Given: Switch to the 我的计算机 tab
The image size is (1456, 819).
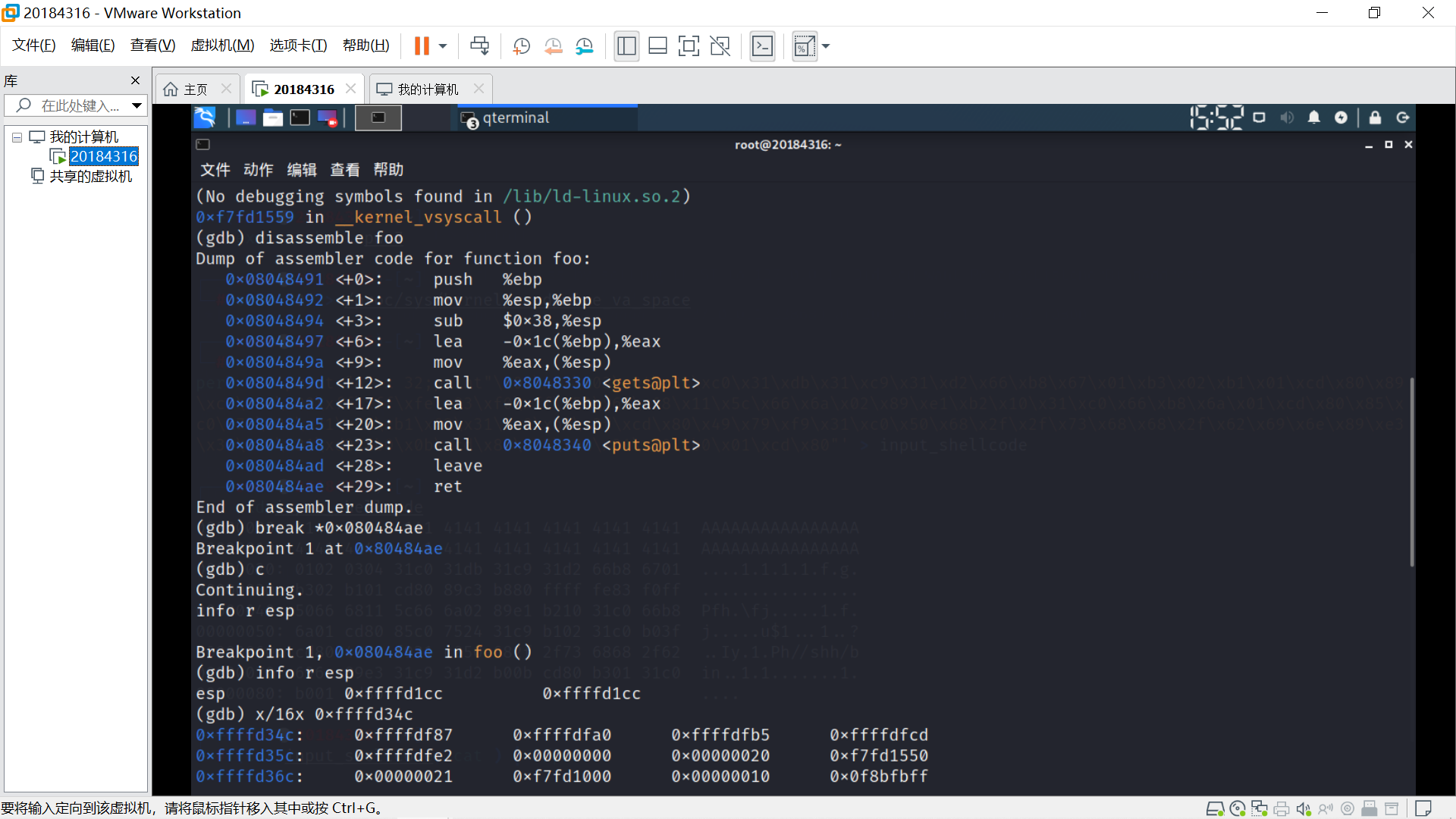Looking at the screenshot, I should click(x=428, y=89).
